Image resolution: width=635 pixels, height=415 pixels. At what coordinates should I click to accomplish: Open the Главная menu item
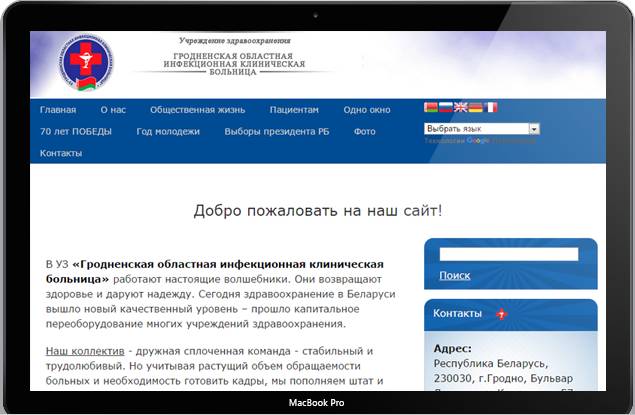(x=58, y=110)
